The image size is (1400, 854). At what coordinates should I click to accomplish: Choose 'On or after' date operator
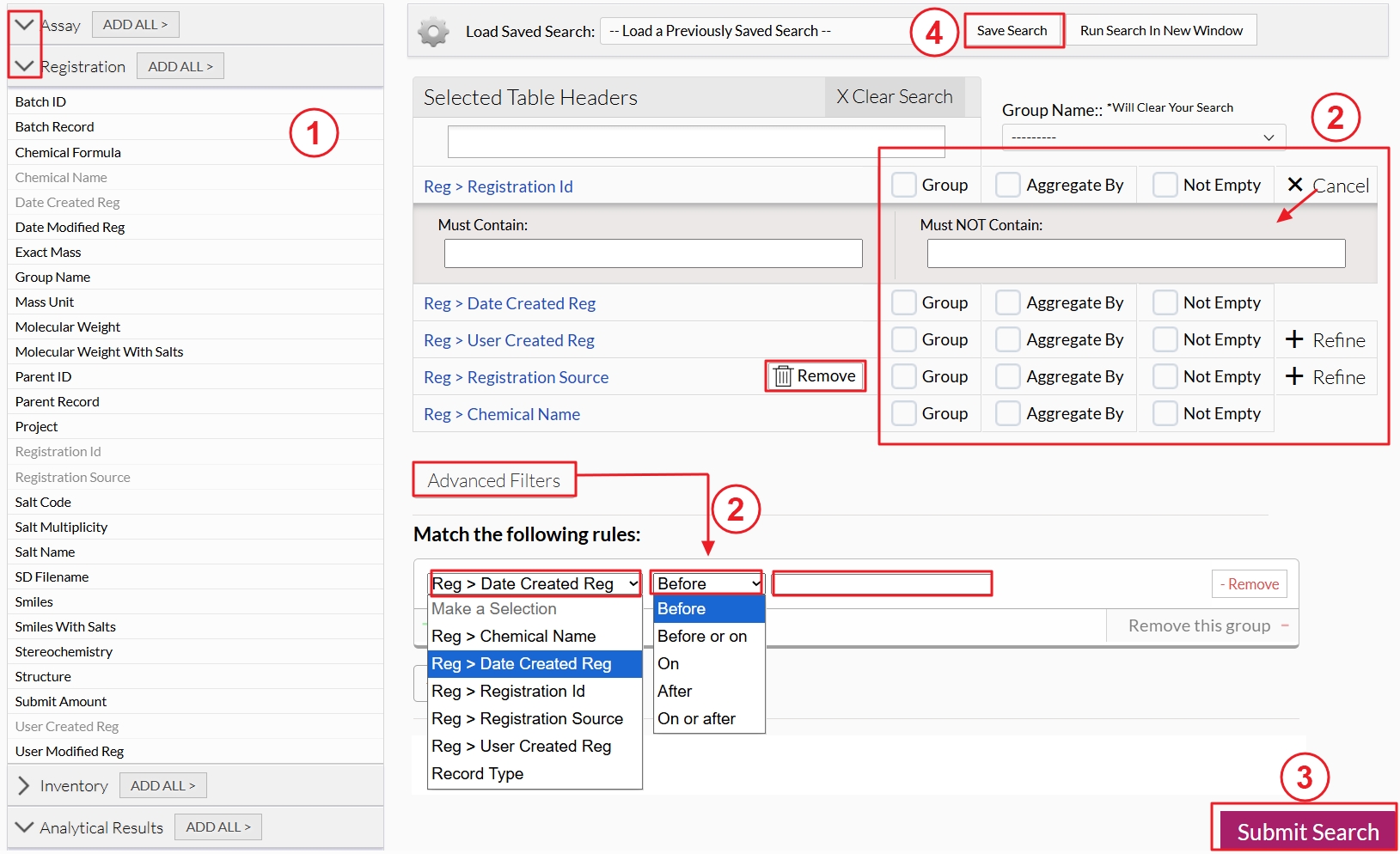[697, 719]
